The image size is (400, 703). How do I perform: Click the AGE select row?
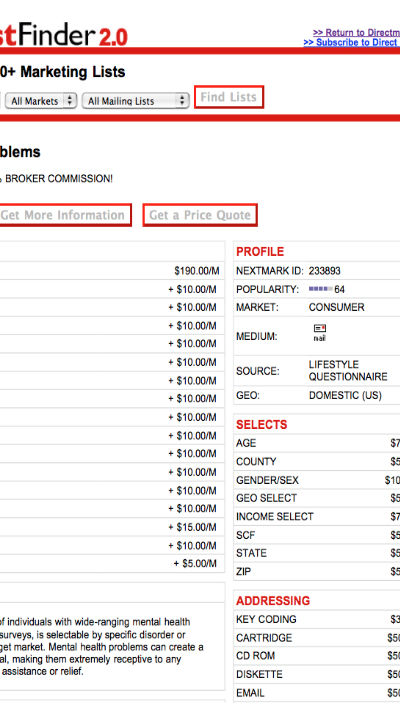[x=317, y=443]
